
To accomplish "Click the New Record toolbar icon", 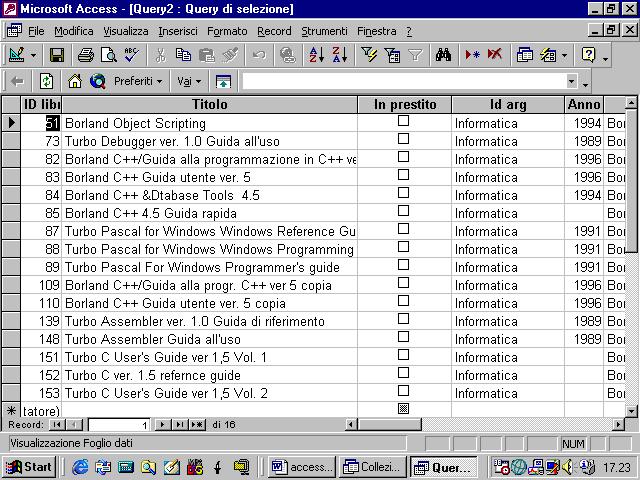I will (x=472, y=55).
